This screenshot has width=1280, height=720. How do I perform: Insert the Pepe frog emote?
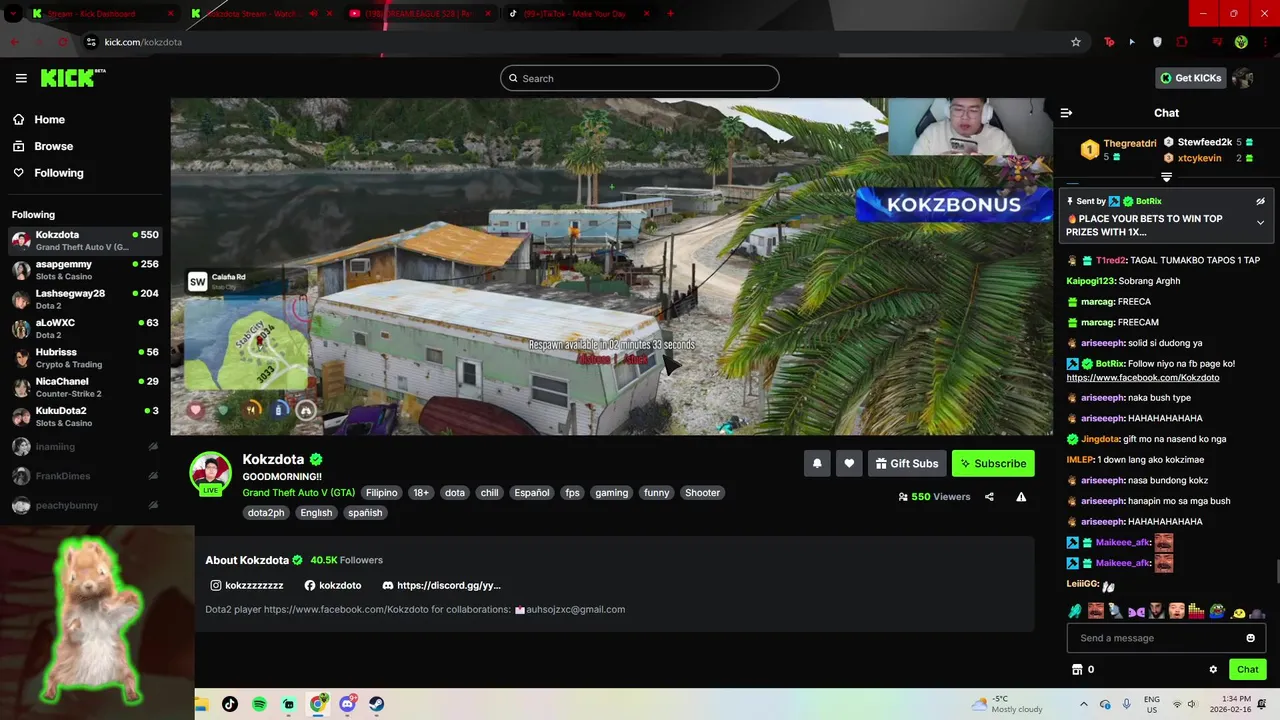1217,610
